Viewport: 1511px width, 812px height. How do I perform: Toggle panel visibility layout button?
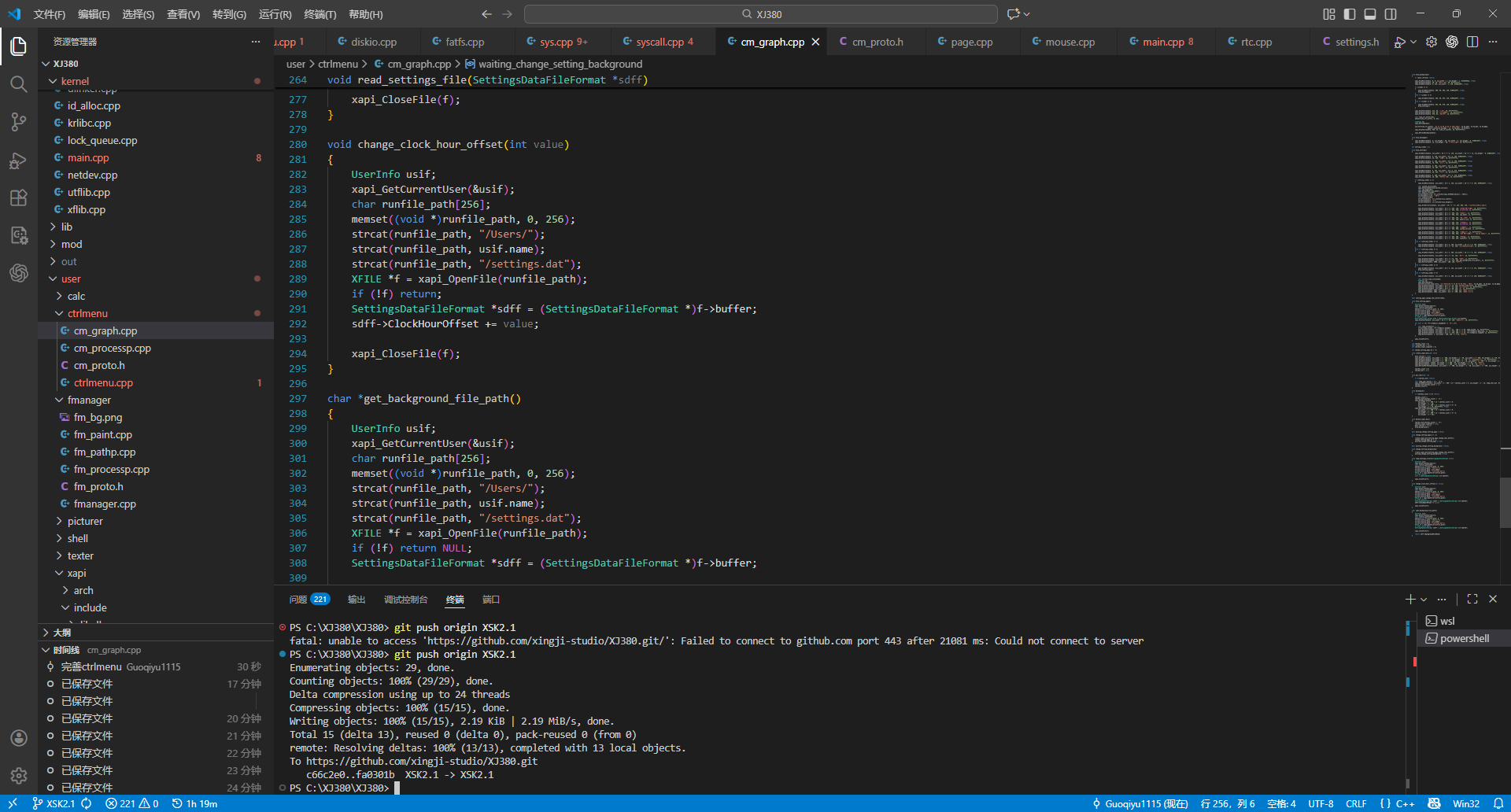pyautogui.click(x=1370, y=14)
